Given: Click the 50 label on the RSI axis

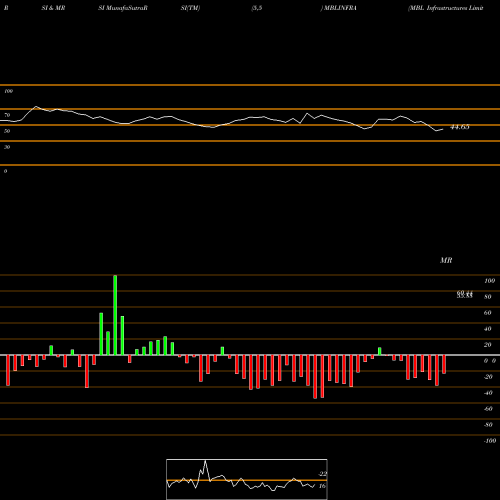Looking at the screenshot, I should click(7, 131).
